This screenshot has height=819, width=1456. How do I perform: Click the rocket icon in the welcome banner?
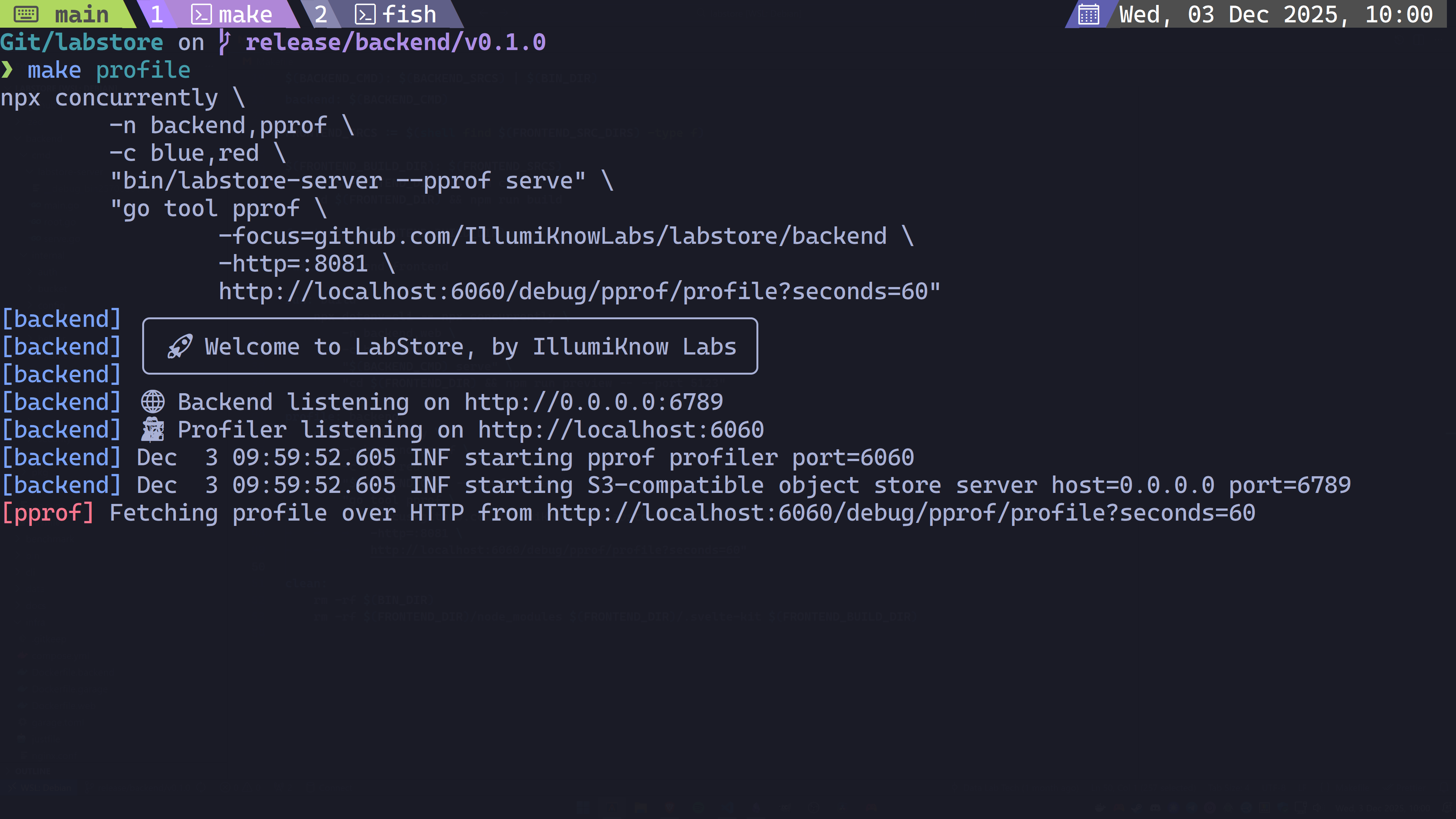click(x=180, y=347)
